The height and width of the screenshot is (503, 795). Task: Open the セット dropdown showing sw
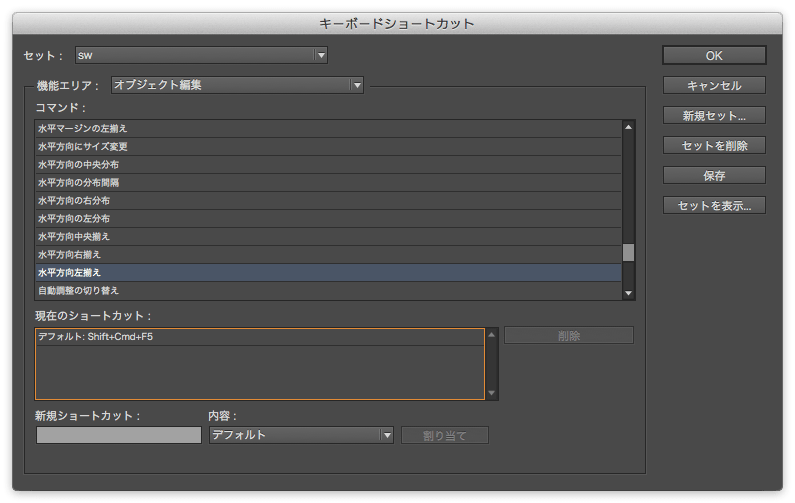(x=201, y=55)
